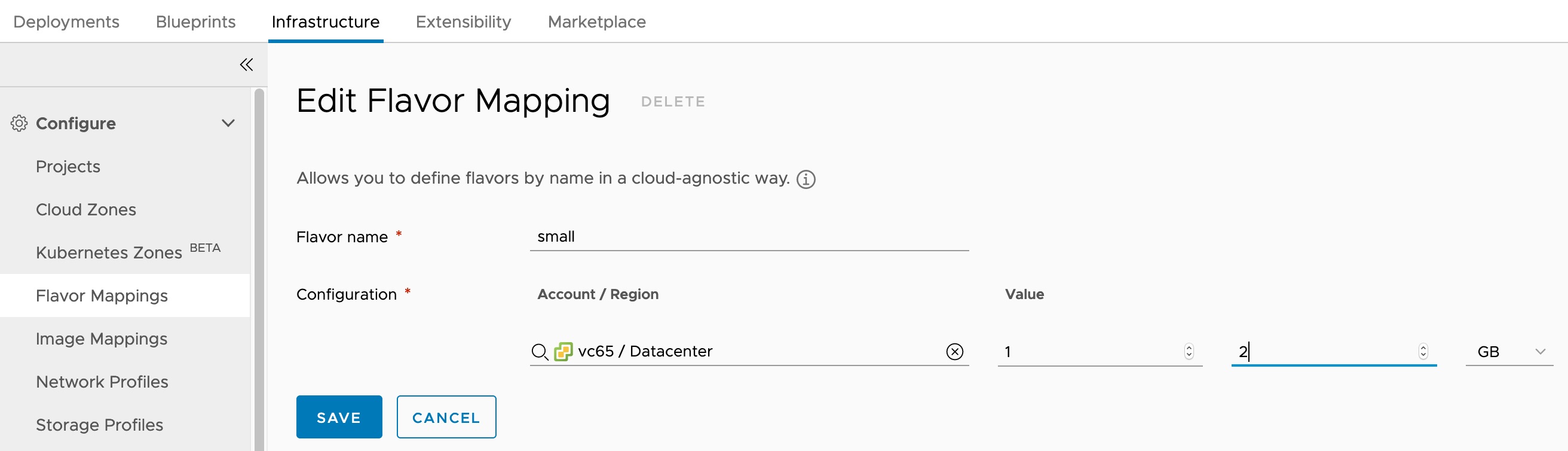Cancel editing the flavor mapping
The height and width of the screenshot is (451, 1568).
point(446,417)
